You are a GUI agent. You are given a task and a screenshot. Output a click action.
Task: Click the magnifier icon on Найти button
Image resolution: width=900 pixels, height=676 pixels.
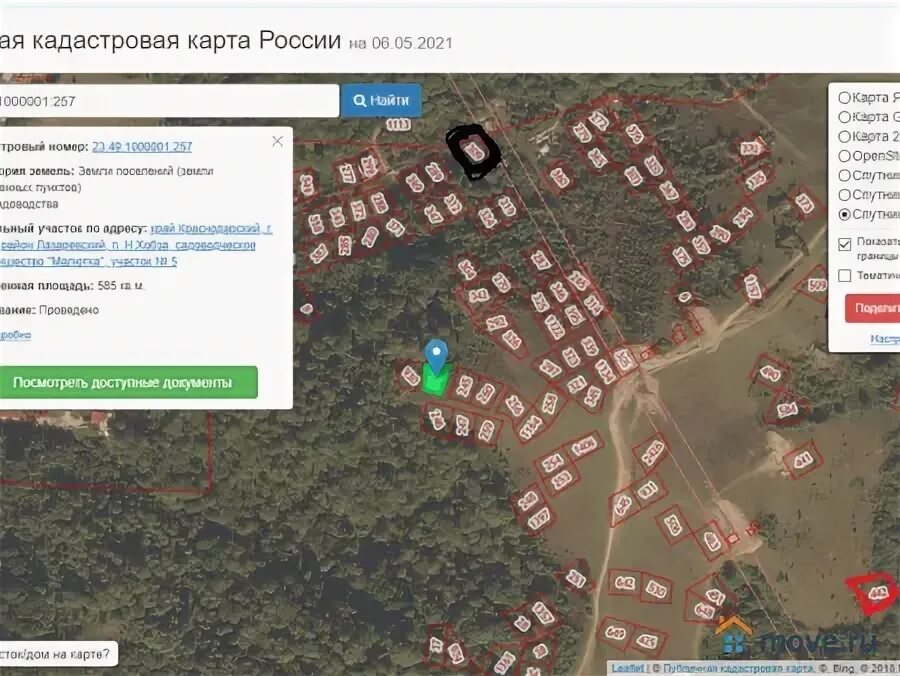pos(359,101)
